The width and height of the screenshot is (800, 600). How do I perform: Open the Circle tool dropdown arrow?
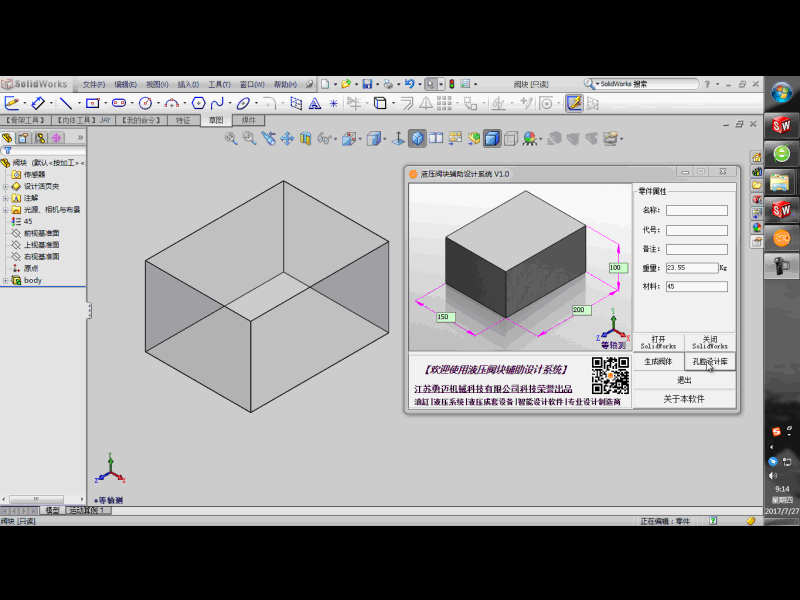point(158,104)
